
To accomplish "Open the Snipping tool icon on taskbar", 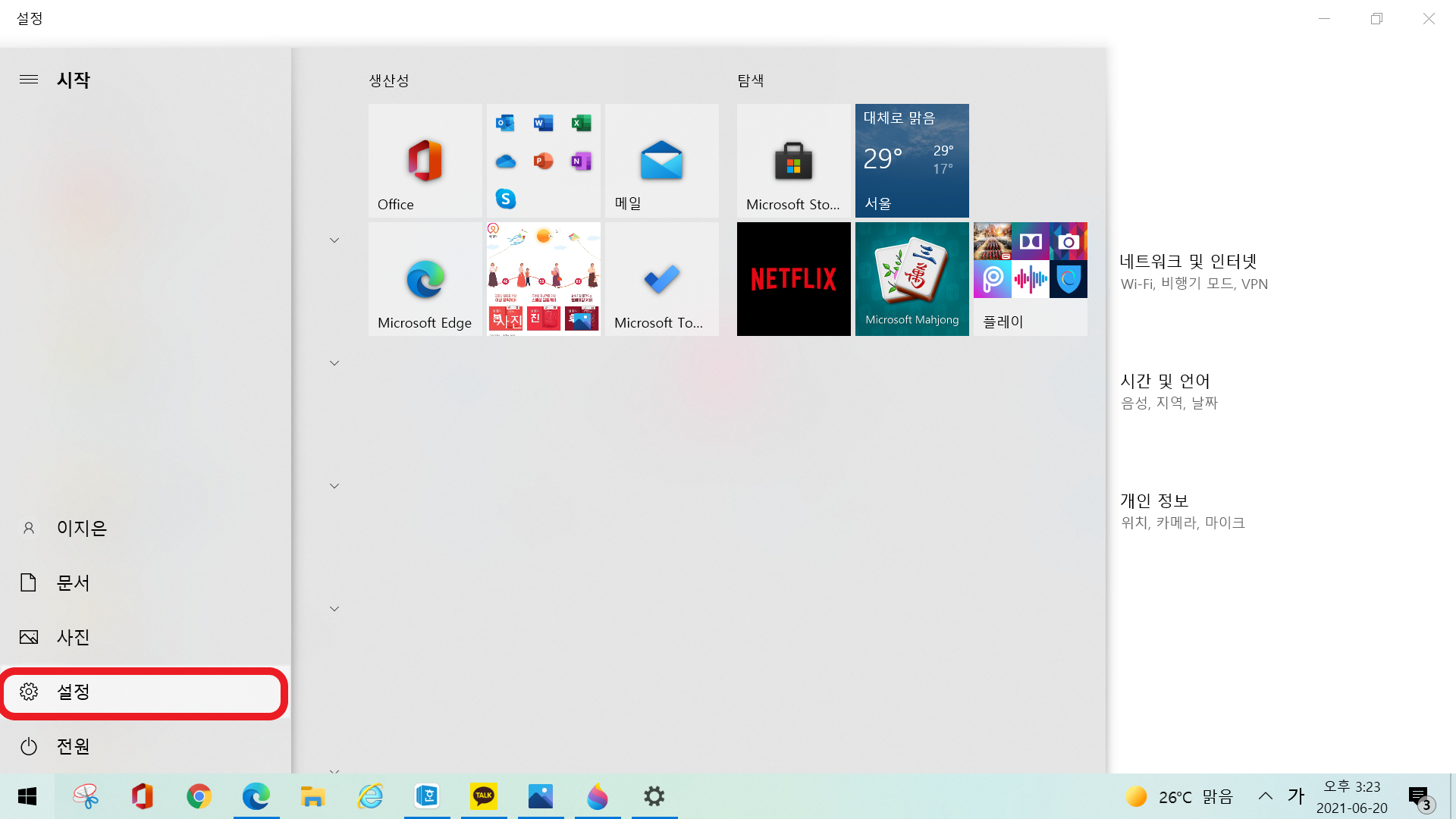I will click(x=86, y=796).
